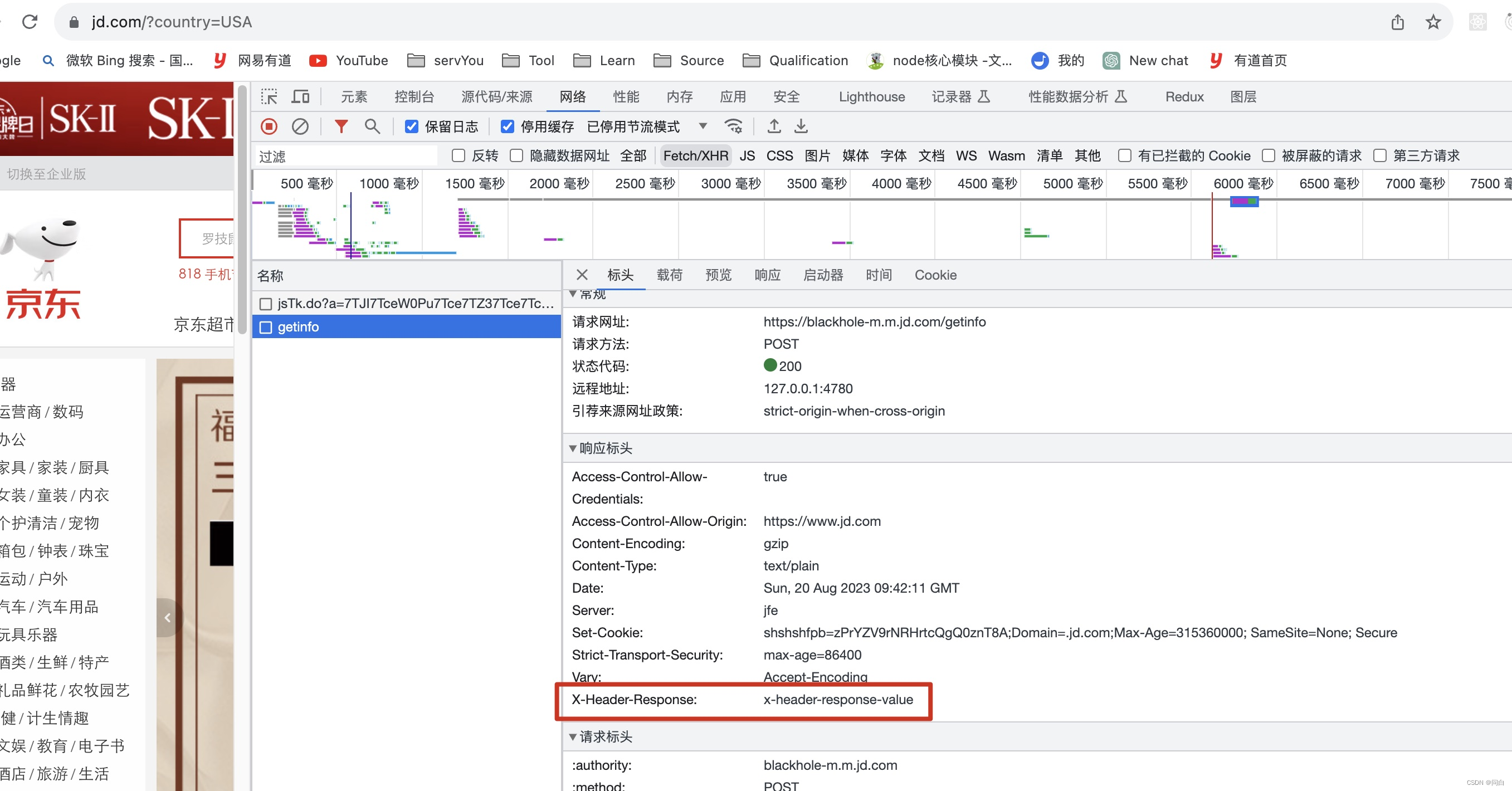Show 全部 request types
Image resolution: width=1512 pixels, height=791 pixels.
(x=633, y=155)
